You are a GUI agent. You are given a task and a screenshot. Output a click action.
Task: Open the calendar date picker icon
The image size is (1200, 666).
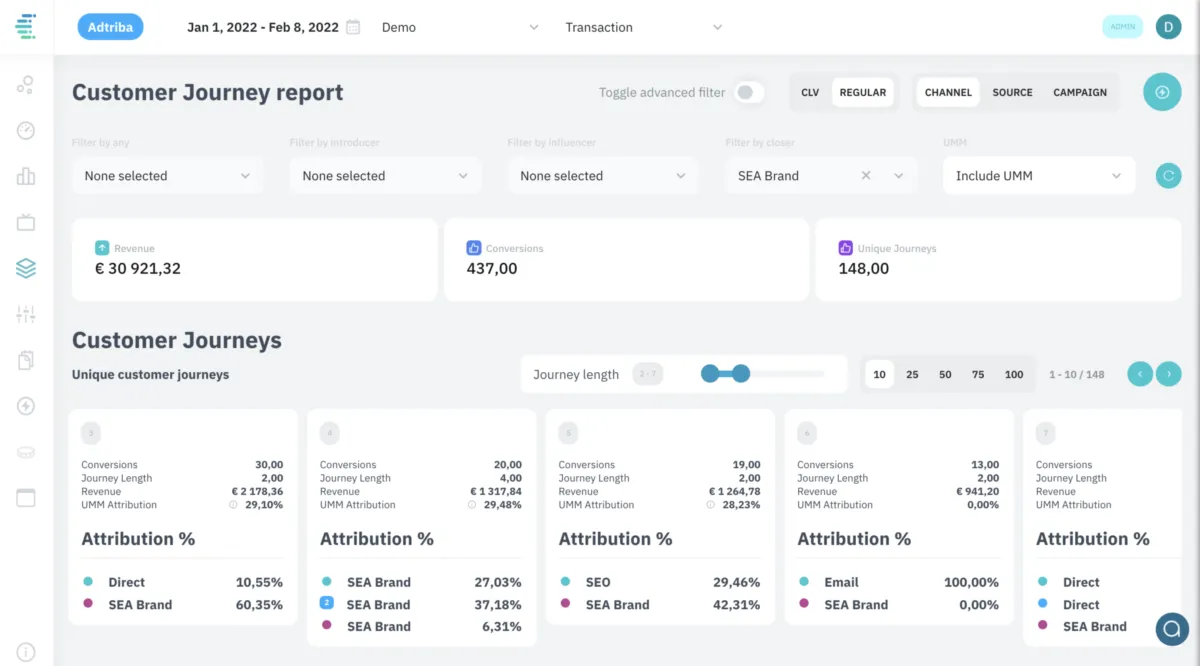353,27
